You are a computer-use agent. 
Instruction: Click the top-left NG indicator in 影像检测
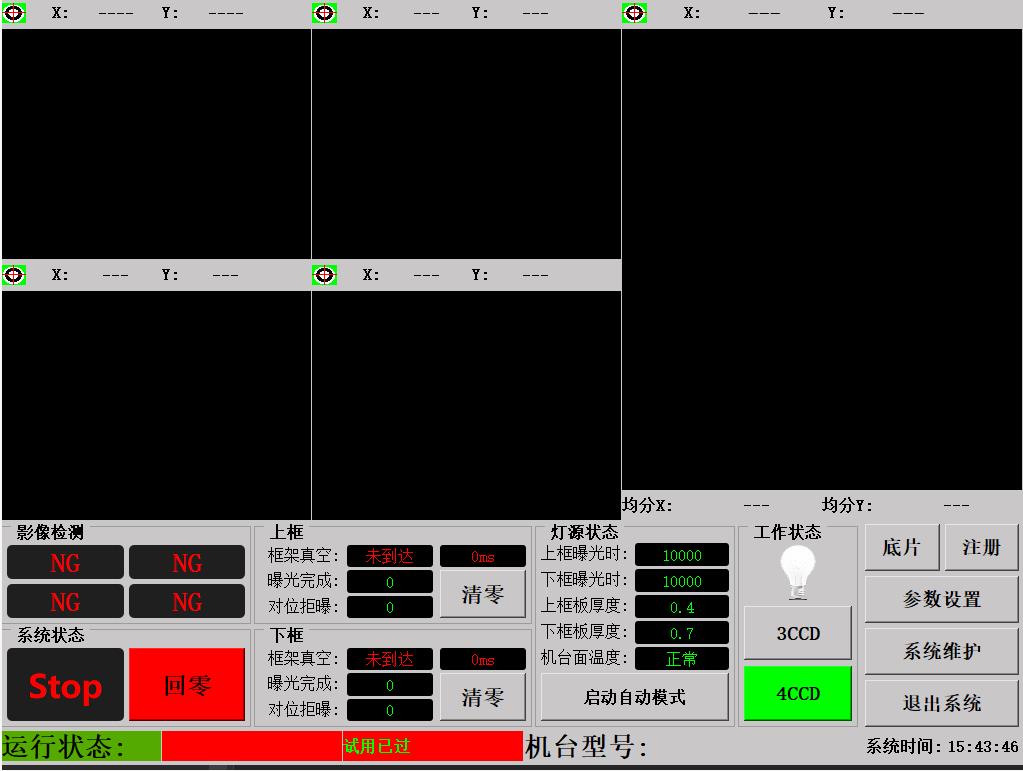(64, 561)
